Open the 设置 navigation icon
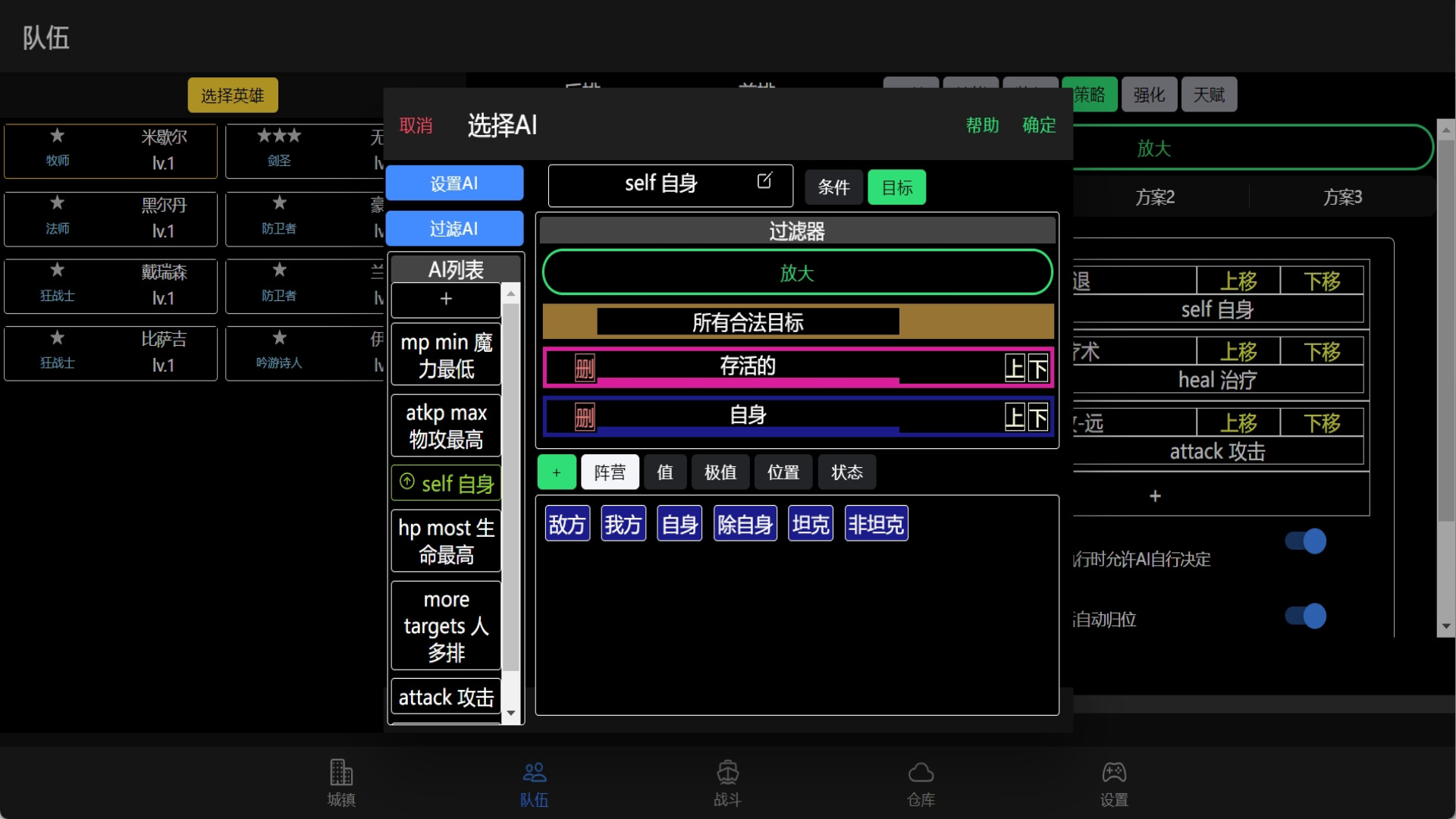1456x819 pixels. (1114, 783)
